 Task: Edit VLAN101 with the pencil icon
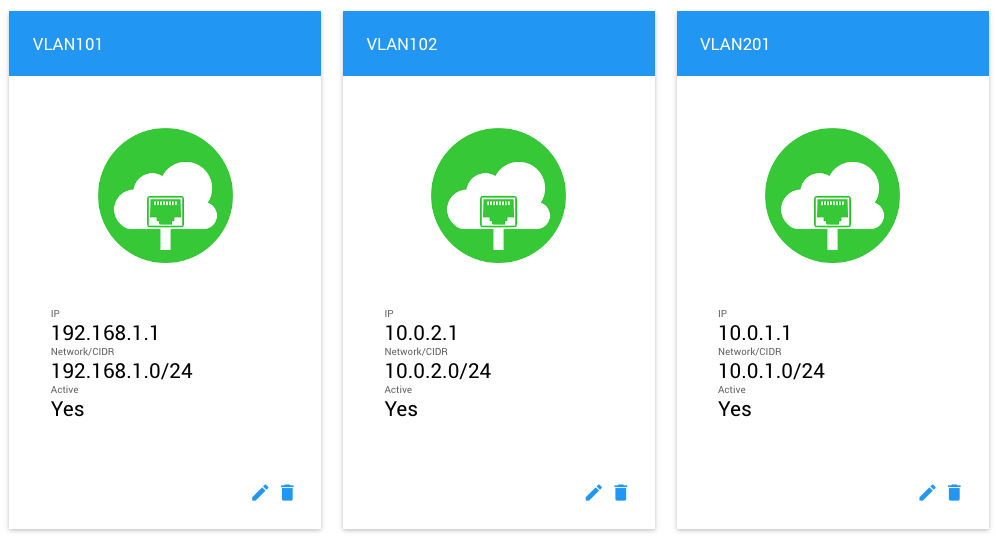pyautogui.click(x=260, y=493)
